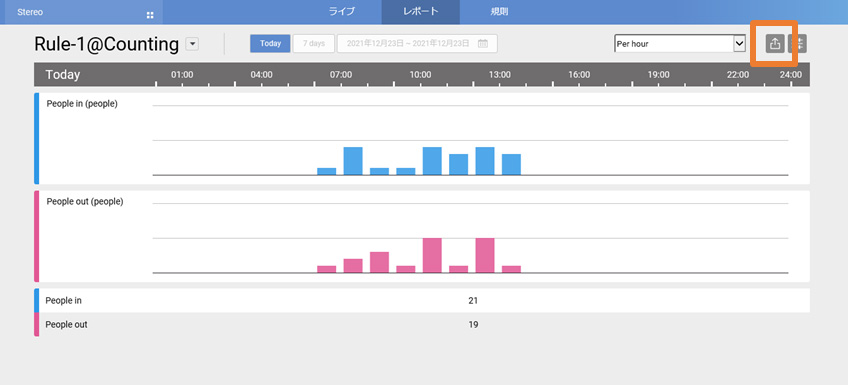Open the calendar date picker icon
848x385 pixels.
point(483,44)
